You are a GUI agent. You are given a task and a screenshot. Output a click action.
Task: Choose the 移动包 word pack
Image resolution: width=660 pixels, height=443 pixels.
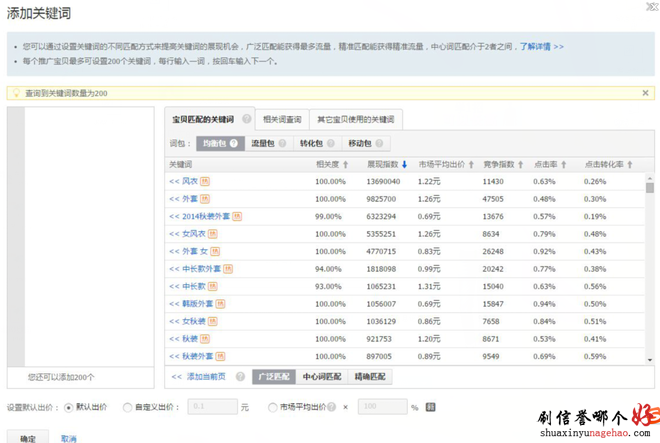click(x=366, y=143)
